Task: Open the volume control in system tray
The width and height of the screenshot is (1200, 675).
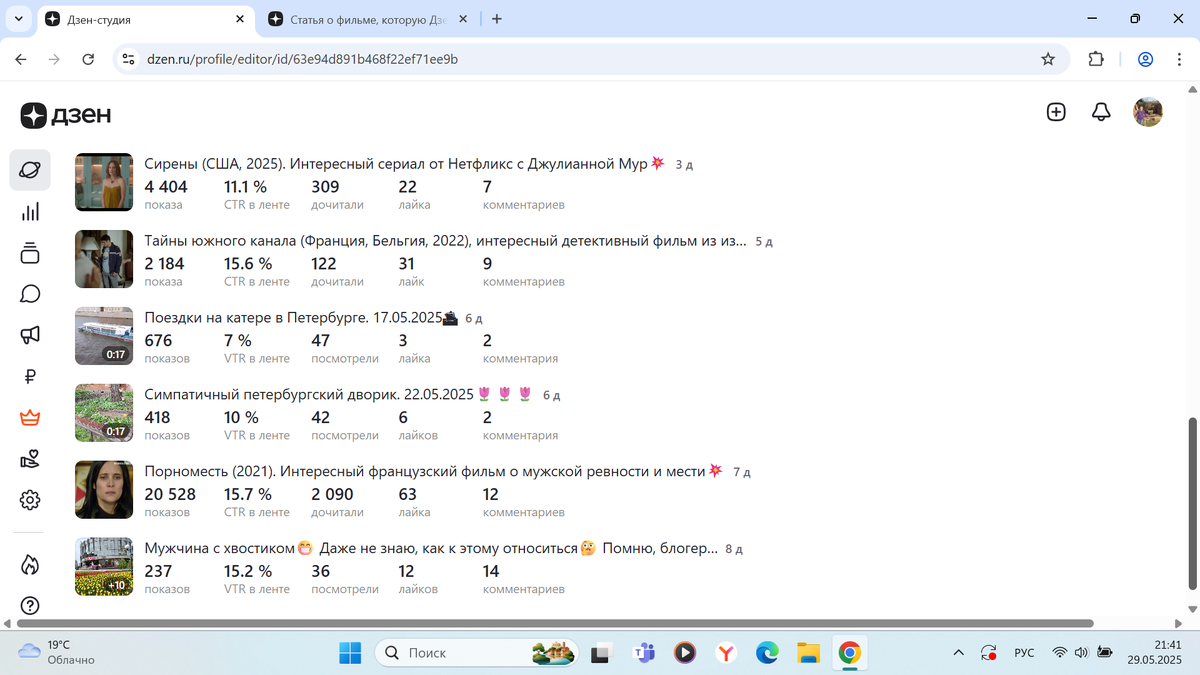Action: click(x=1081, y=653)
